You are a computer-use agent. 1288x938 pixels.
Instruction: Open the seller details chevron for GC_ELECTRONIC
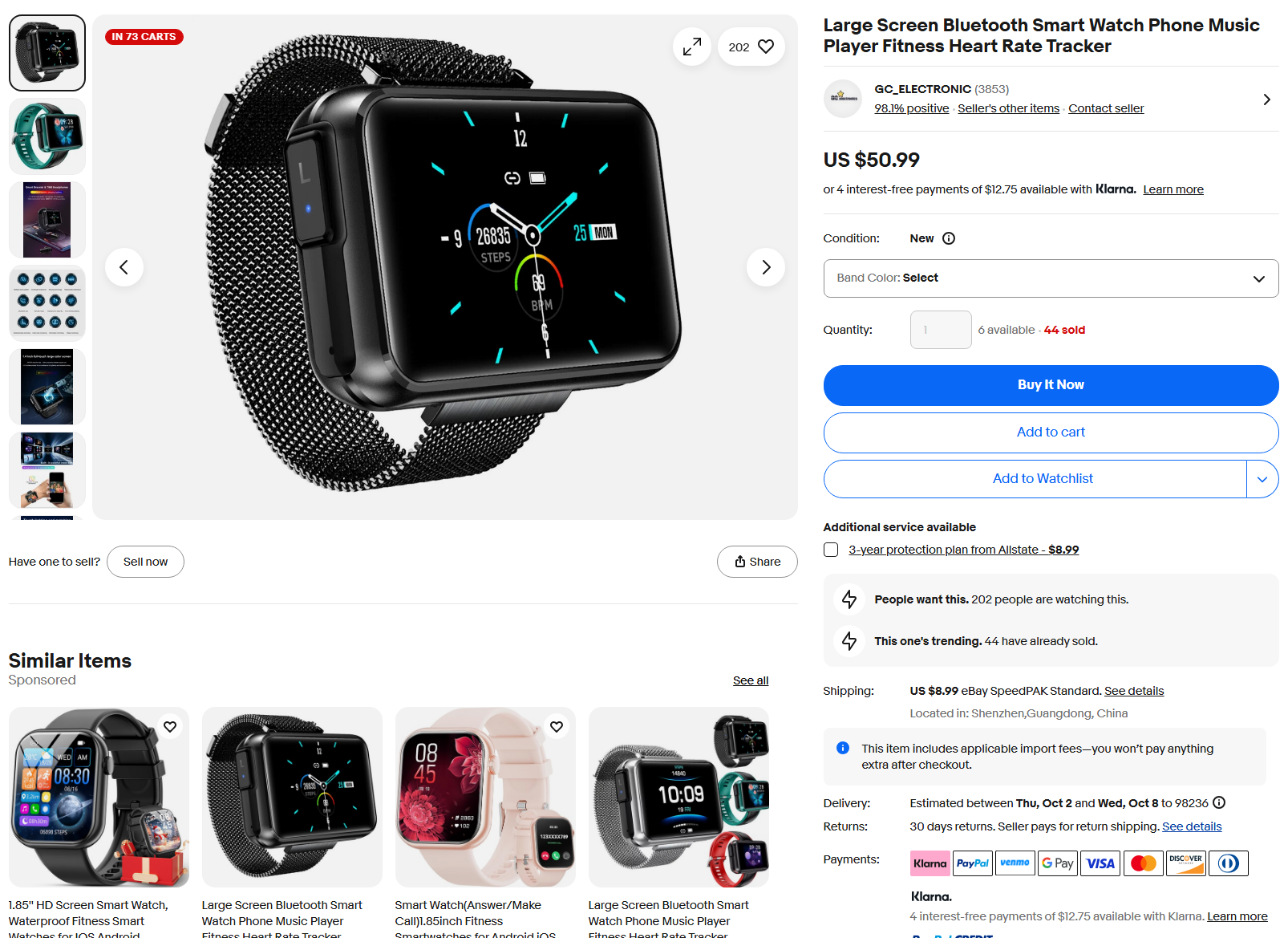(1266, 99)
